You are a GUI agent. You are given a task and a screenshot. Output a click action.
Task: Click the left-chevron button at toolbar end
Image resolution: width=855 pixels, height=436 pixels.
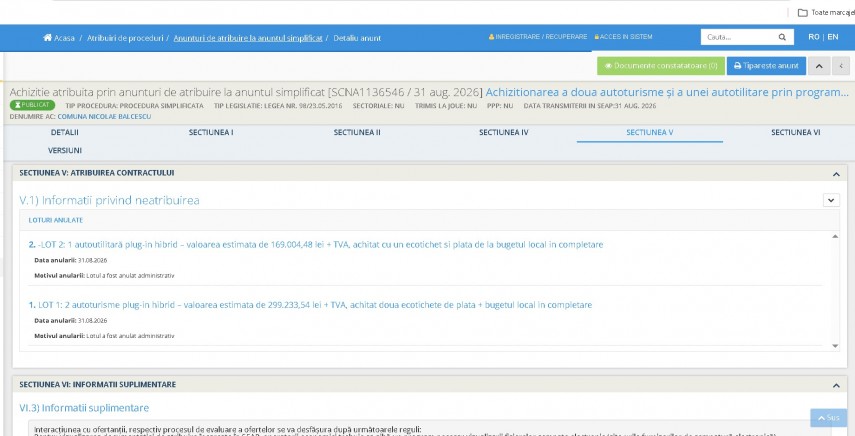(x=841, y=66)
